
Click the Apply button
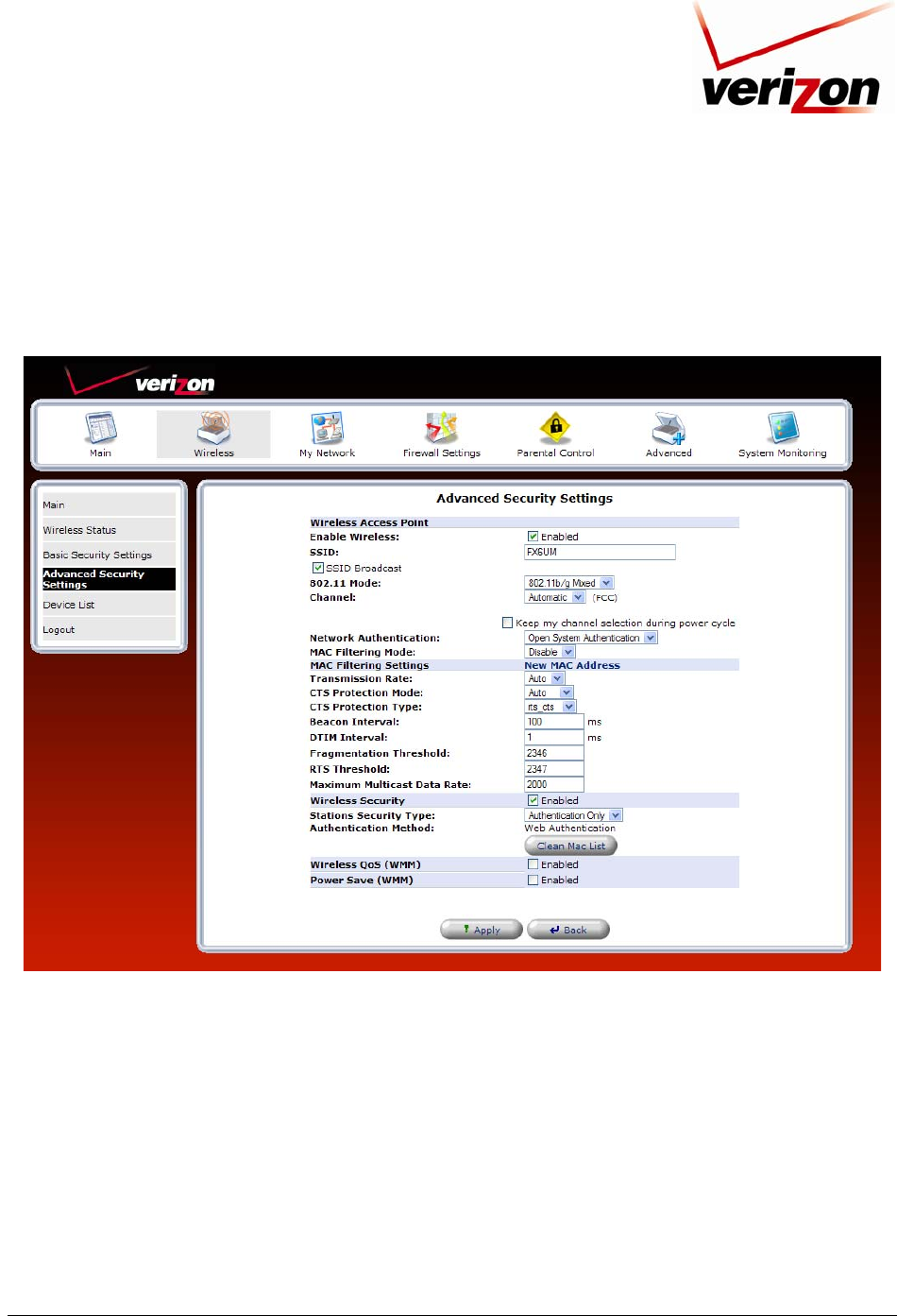point(482,930)
